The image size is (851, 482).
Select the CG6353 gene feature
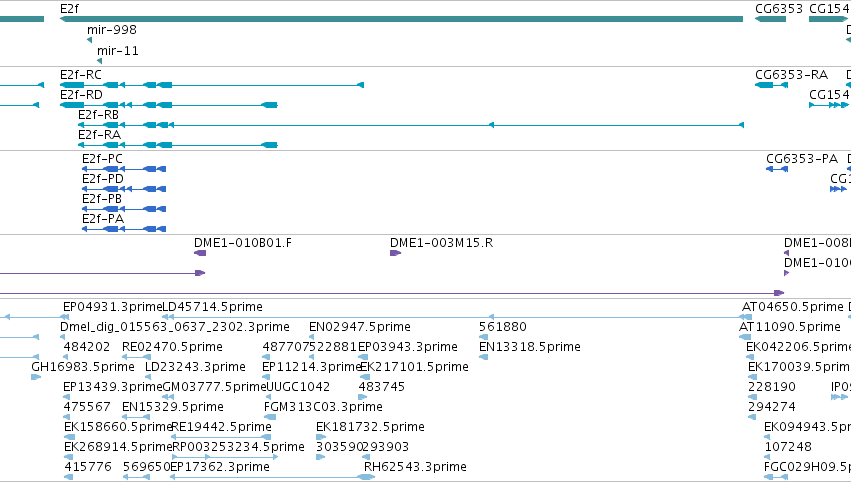point(770,19)
